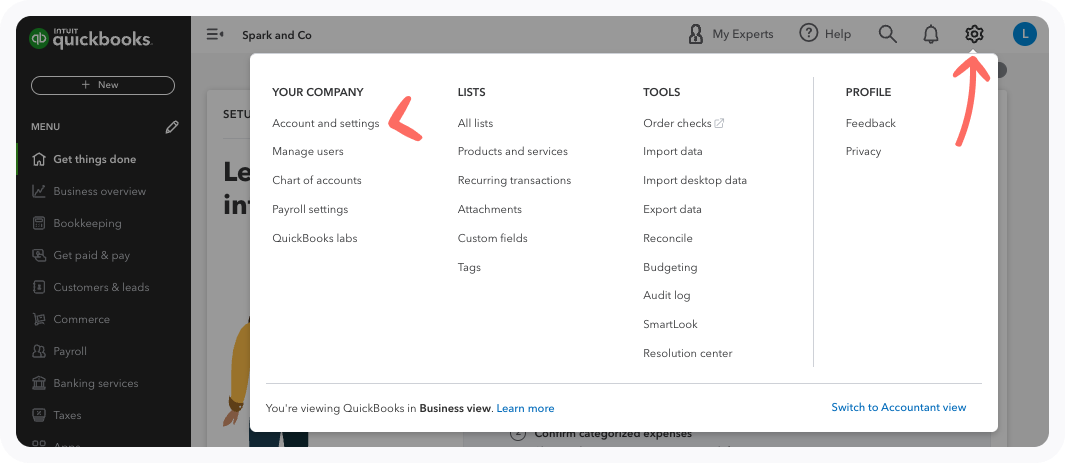Open Reconcile tool
The image size is (1065, 463).
(x=668, y=238)
